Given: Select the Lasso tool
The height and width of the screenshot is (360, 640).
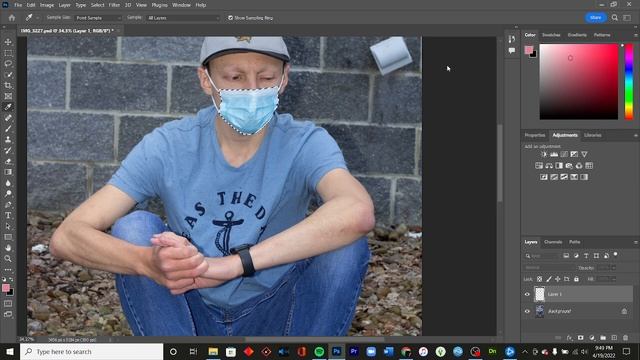Looking at the screenshot, I should 8,64.
